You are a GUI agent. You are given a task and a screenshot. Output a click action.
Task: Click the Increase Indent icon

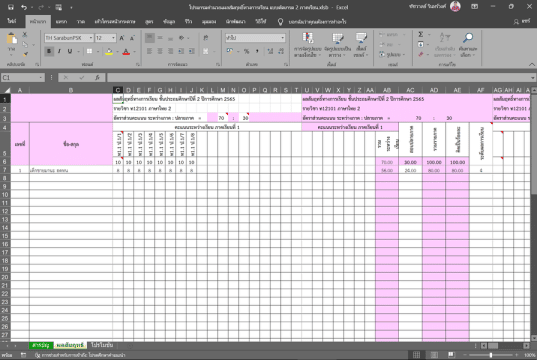[x=191, y=51]
